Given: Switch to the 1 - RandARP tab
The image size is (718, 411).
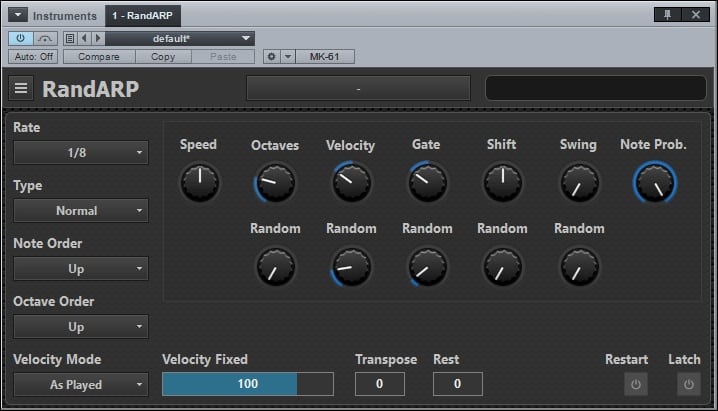Looking at the screenshot, I should pos(143,16).
